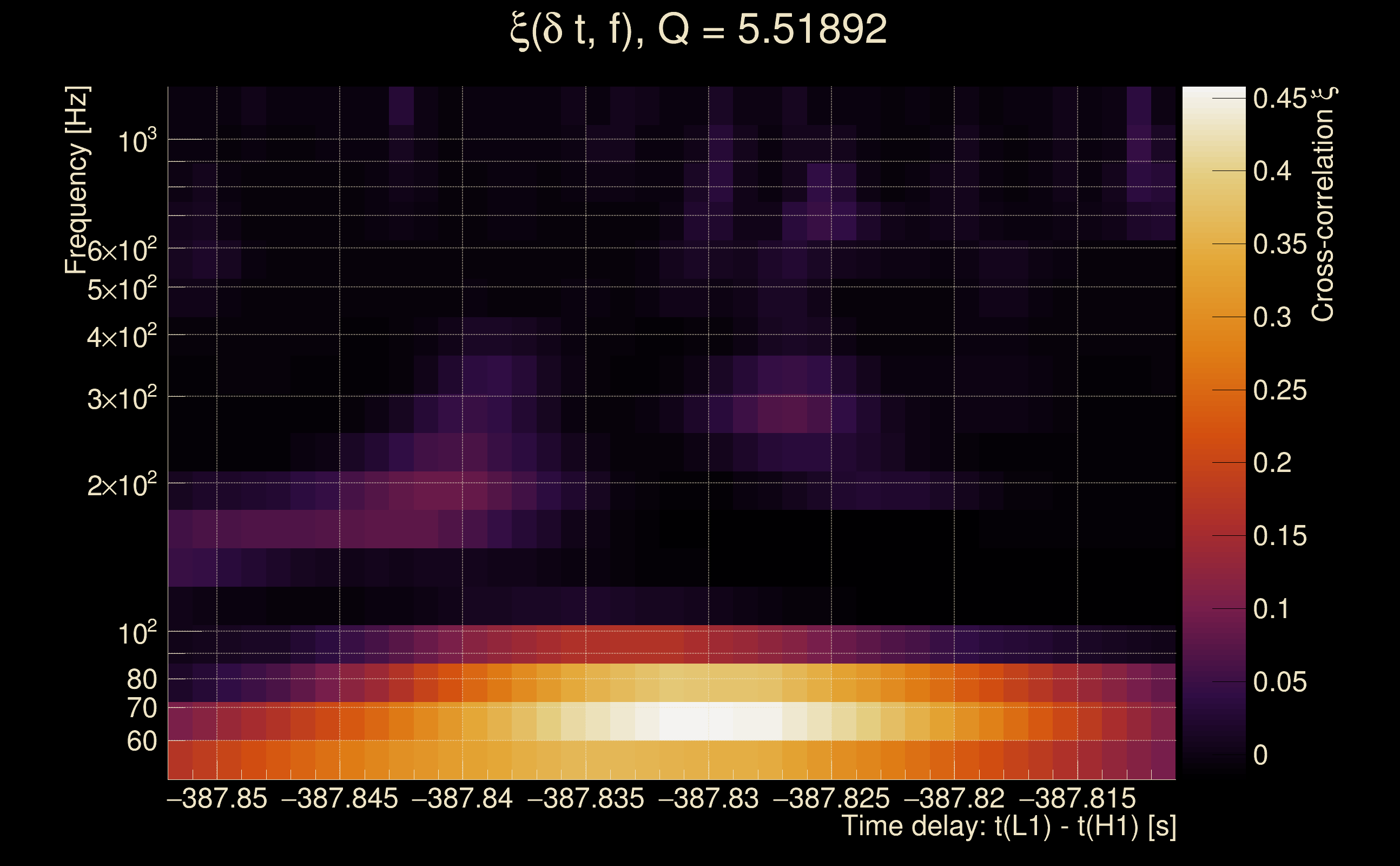
Task: Click the 80 Hz y-axis tick label
Action: [x=141, y=680]
